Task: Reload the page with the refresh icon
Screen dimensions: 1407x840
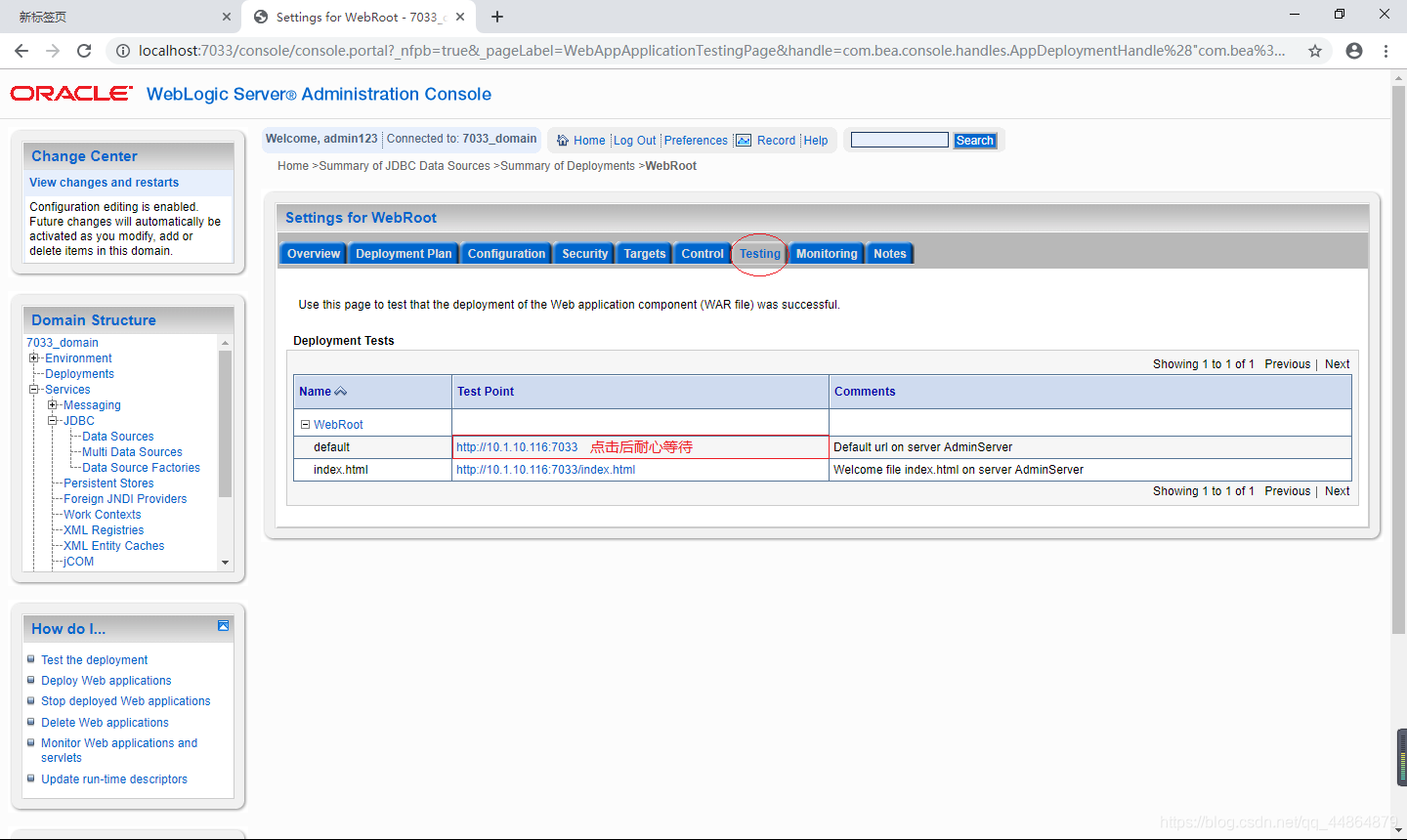Action: tap(84, 51)
